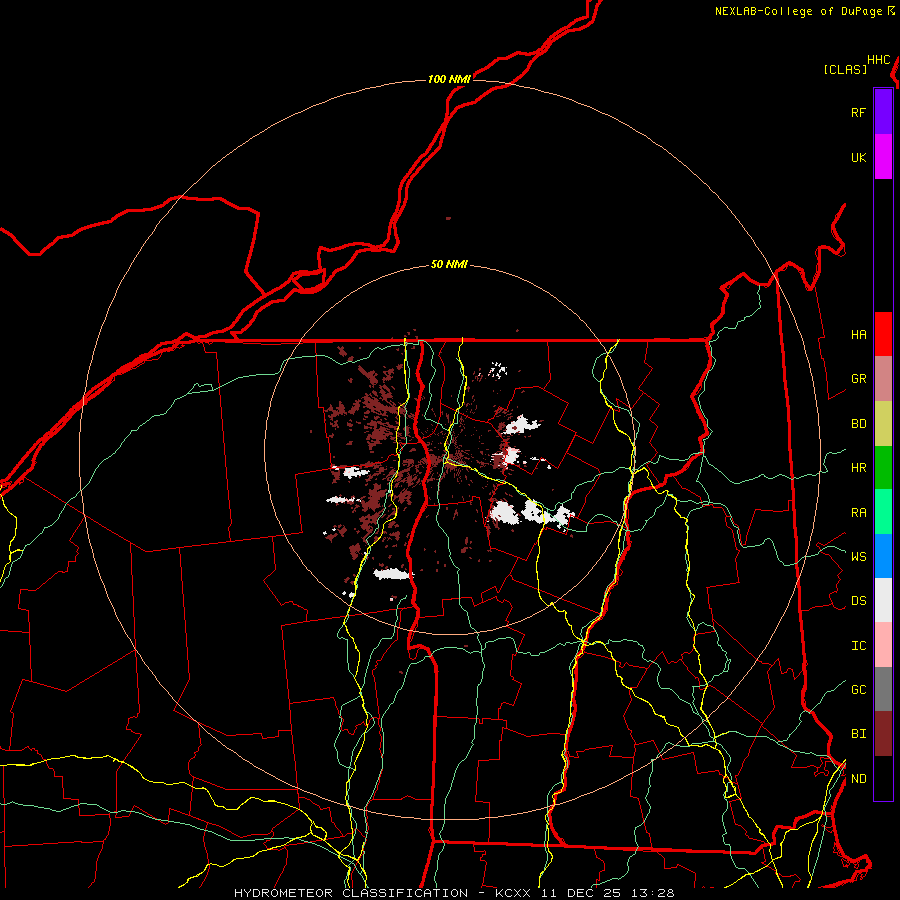Click the BI legend label
Image resolution: width=900 pixels, height=900 pixels.
(858, 734)
